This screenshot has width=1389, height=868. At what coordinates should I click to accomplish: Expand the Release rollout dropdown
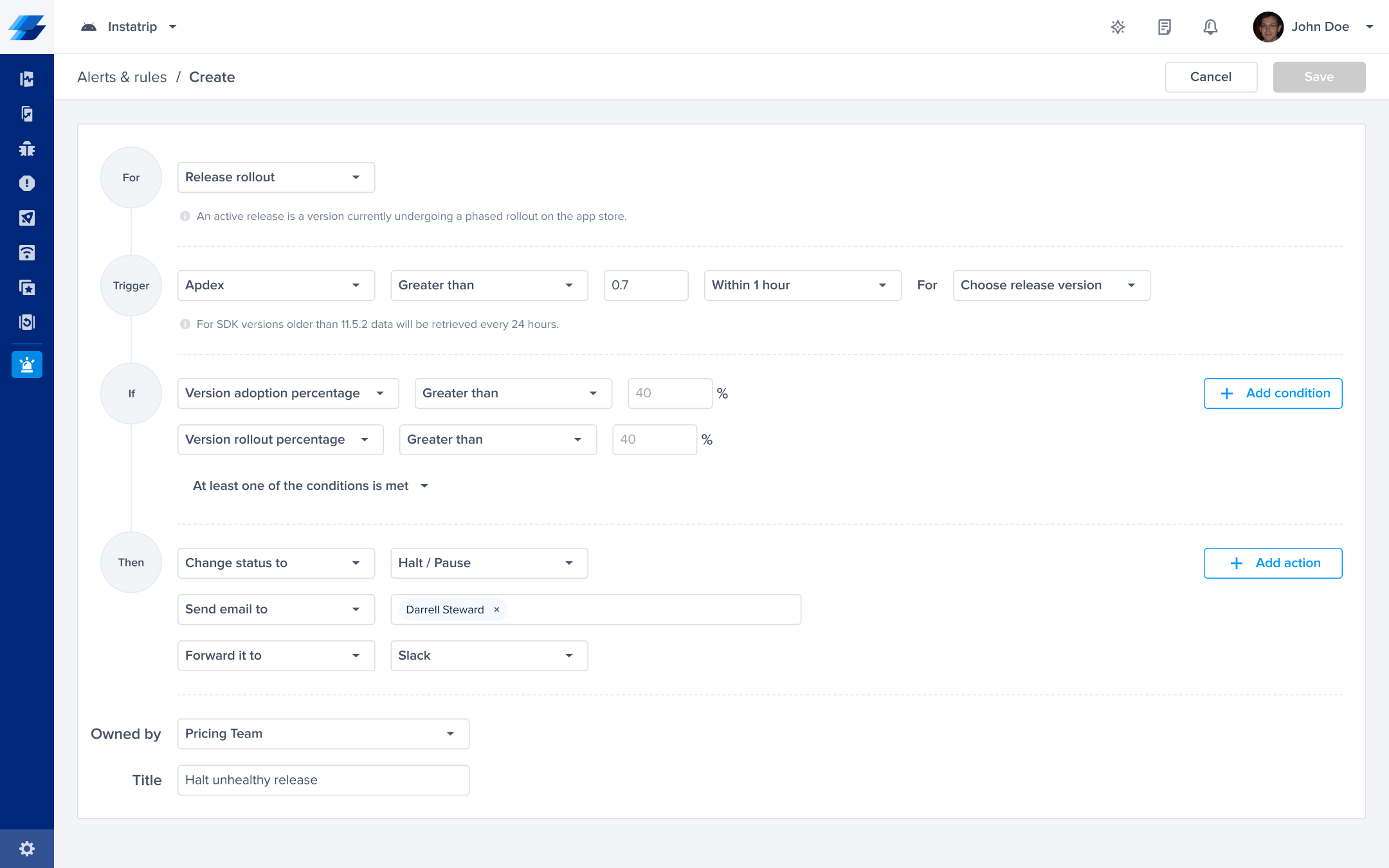[x=276, y=177]
